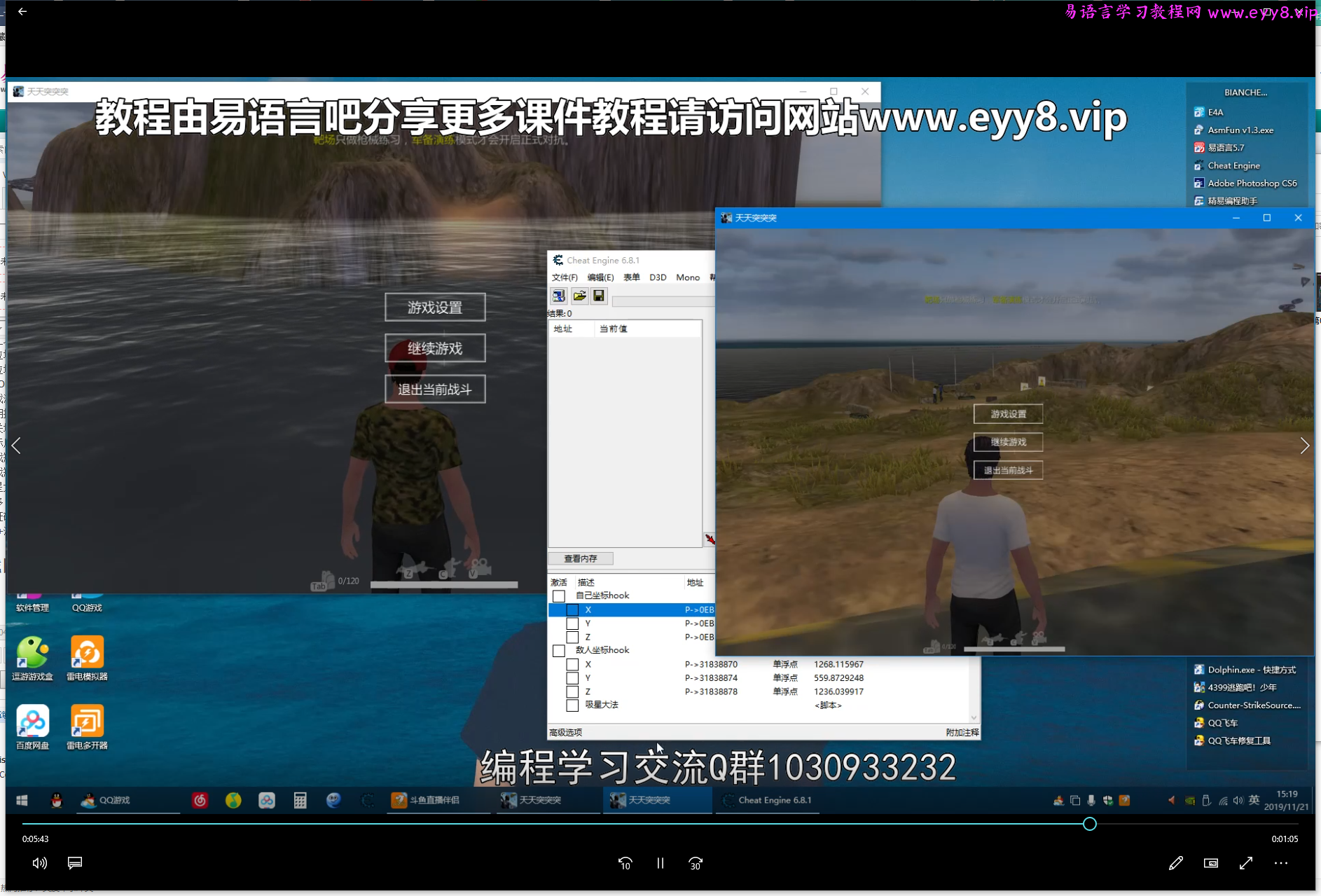The height and width of the screenshot is (896, 1321).
Task: Open the D3D menu
Action: tap(658, 277)
